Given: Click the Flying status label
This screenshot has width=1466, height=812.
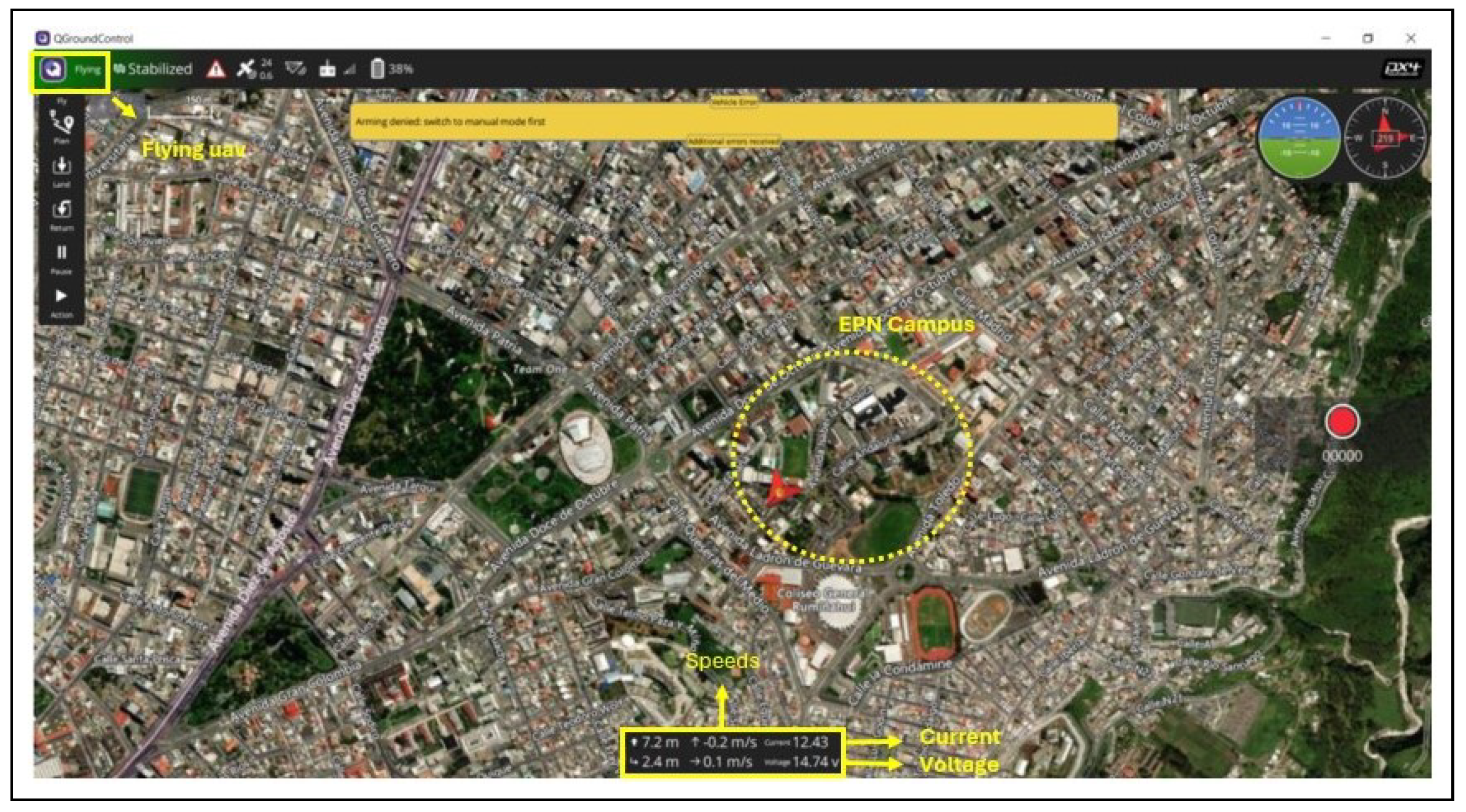Looking at the screenshot, I should click(x=87, y=69).
